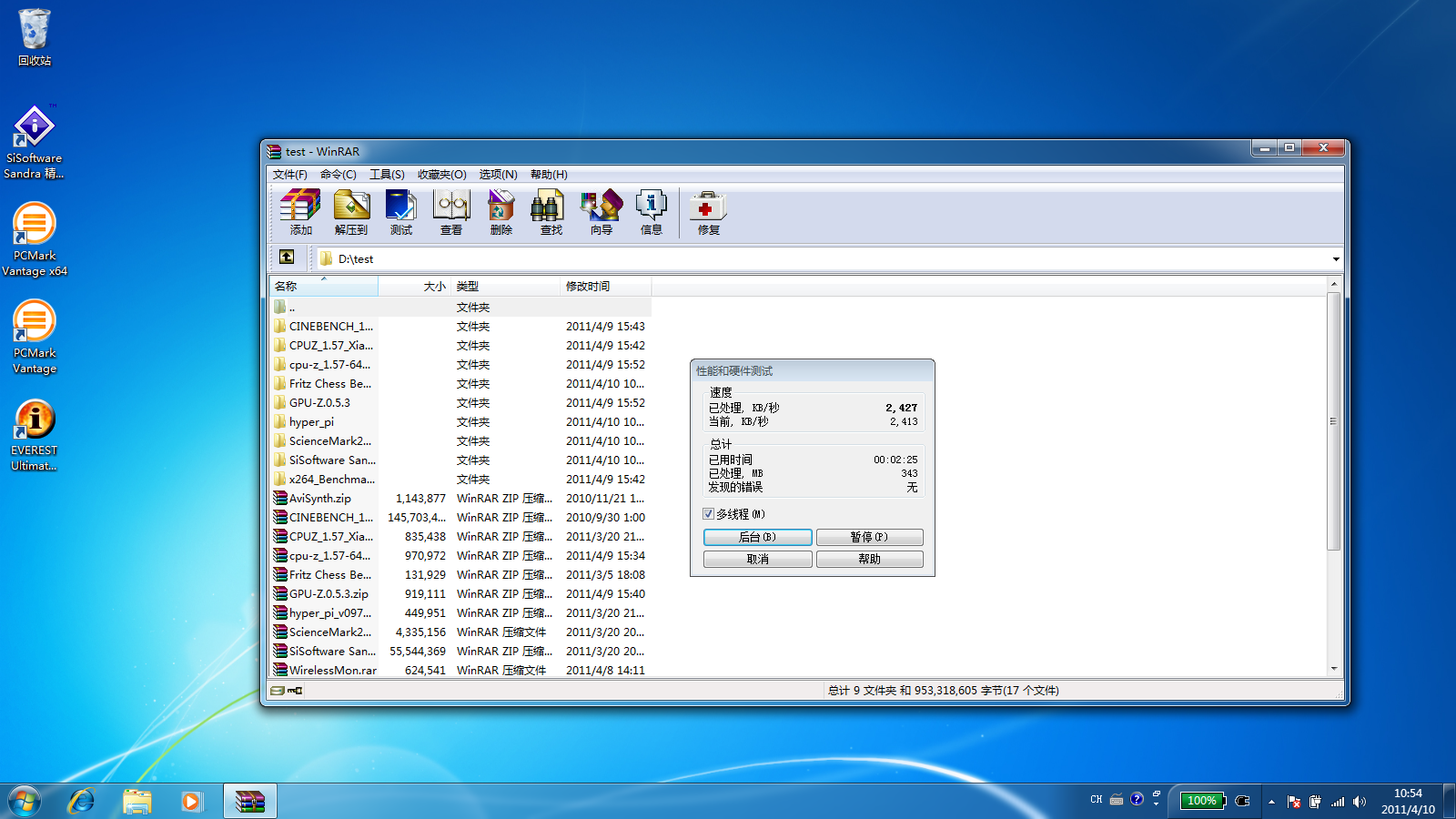This screenshot has height=819, width=1456.
Task: Open the 帮助(H) menu
Action: tap(549, 175)
